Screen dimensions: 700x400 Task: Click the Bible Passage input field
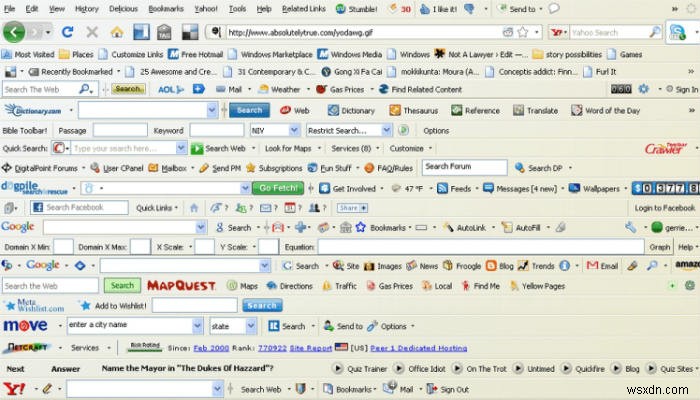[x=120, y=130]
